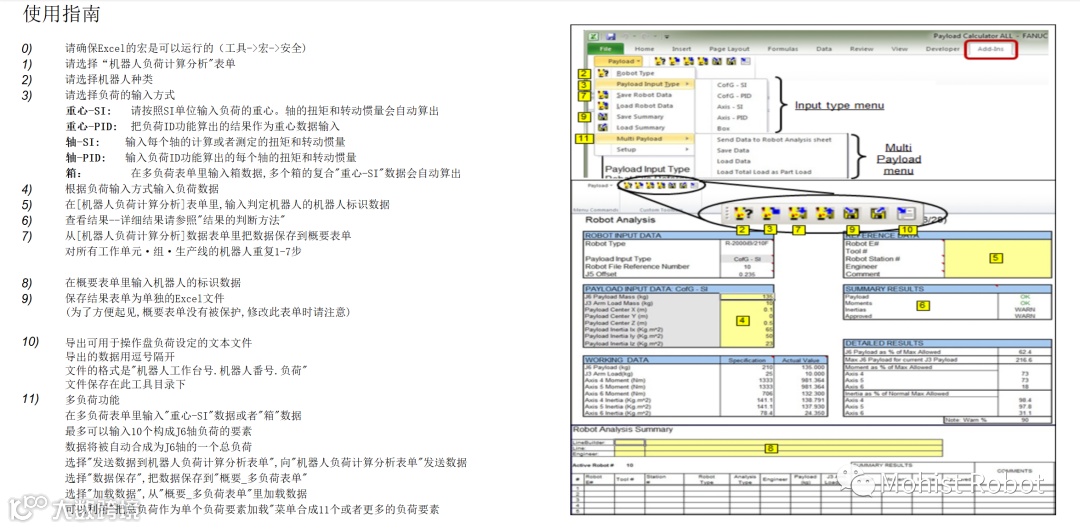Switch to the Home ribbon tab
This screenshot has height=529, width=1080.
pyautogui.click(x=644, y=50)
